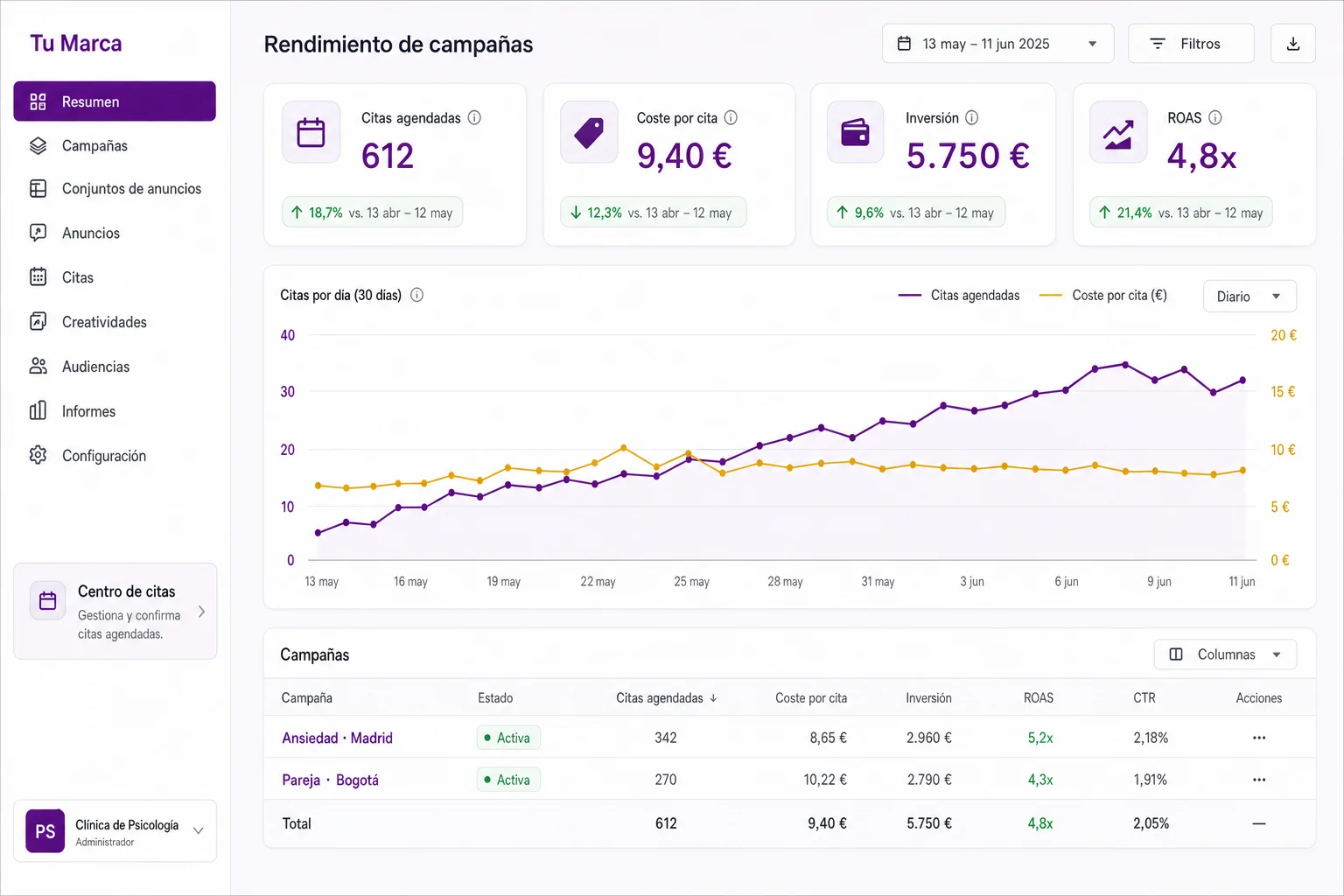This screenshot has height=896, width=1344.
Task: Click the trending chart icon on ROAS card
Action: click(1117, 132)
